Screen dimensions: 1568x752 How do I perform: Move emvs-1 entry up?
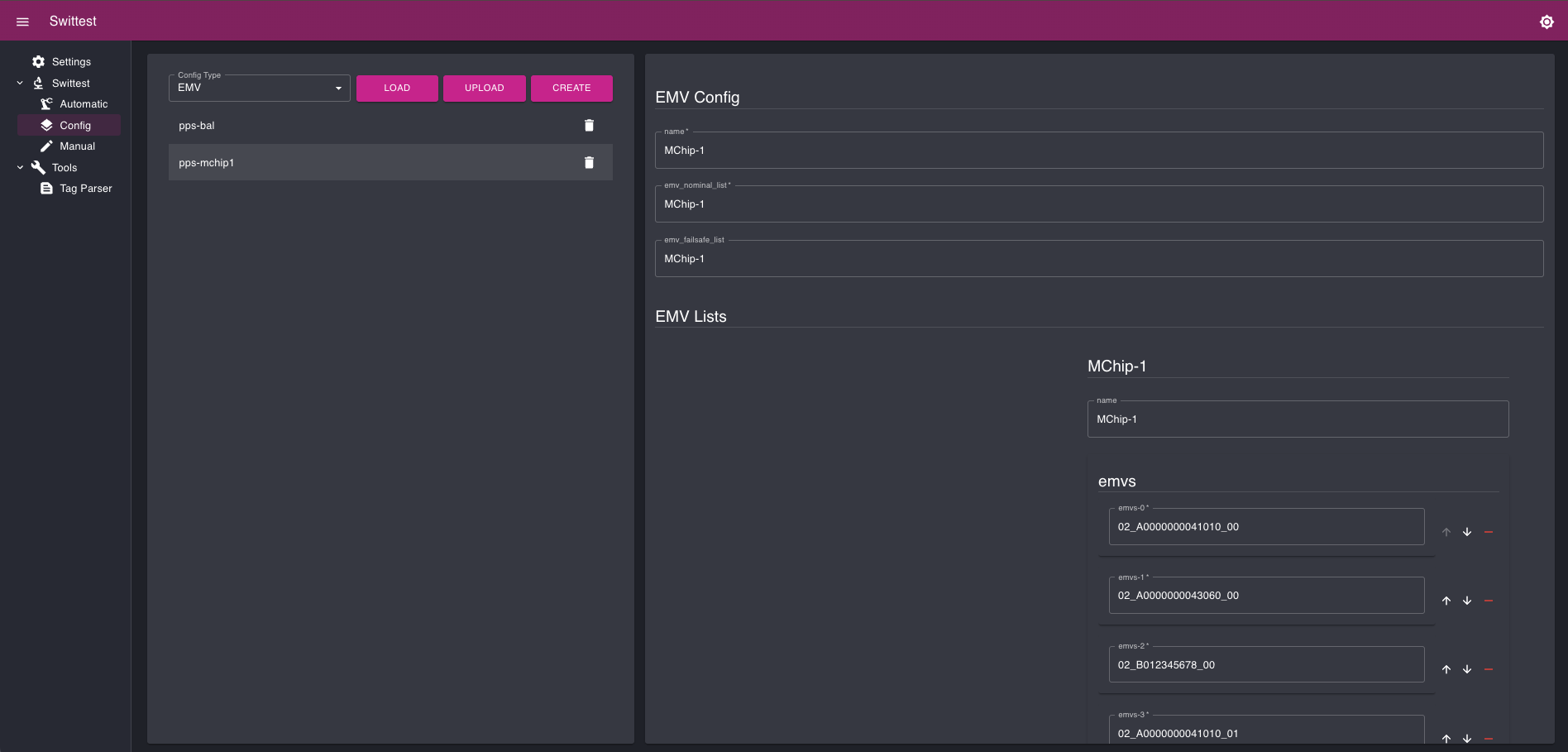point(1446,601)
